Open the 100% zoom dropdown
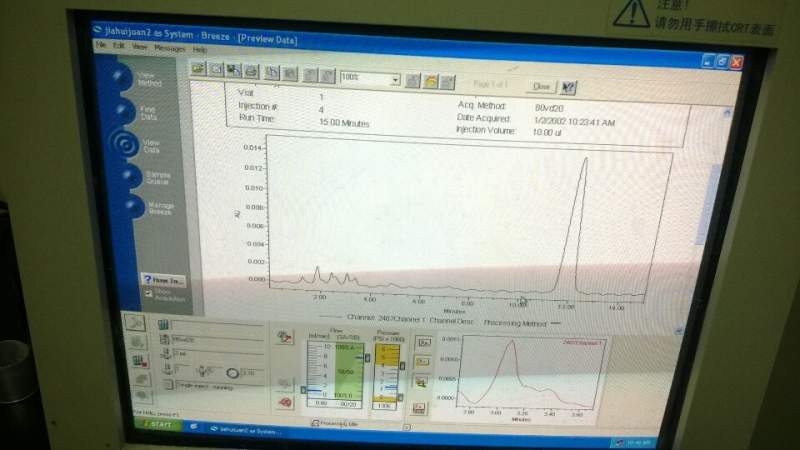The width and height of the screenshot is (800, 450). [395, 80]
